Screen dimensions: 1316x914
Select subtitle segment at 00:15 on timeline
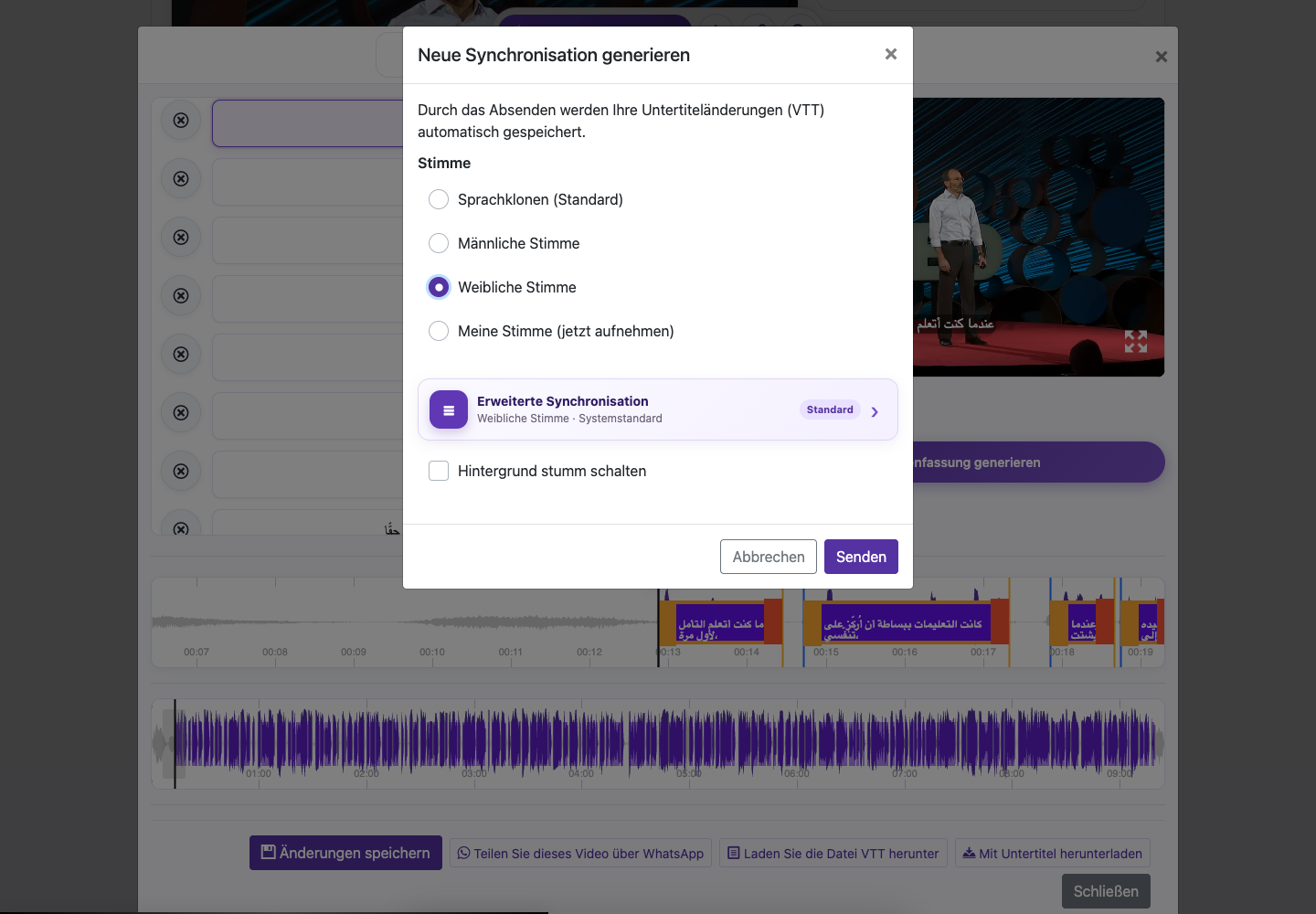pos(906,622)
